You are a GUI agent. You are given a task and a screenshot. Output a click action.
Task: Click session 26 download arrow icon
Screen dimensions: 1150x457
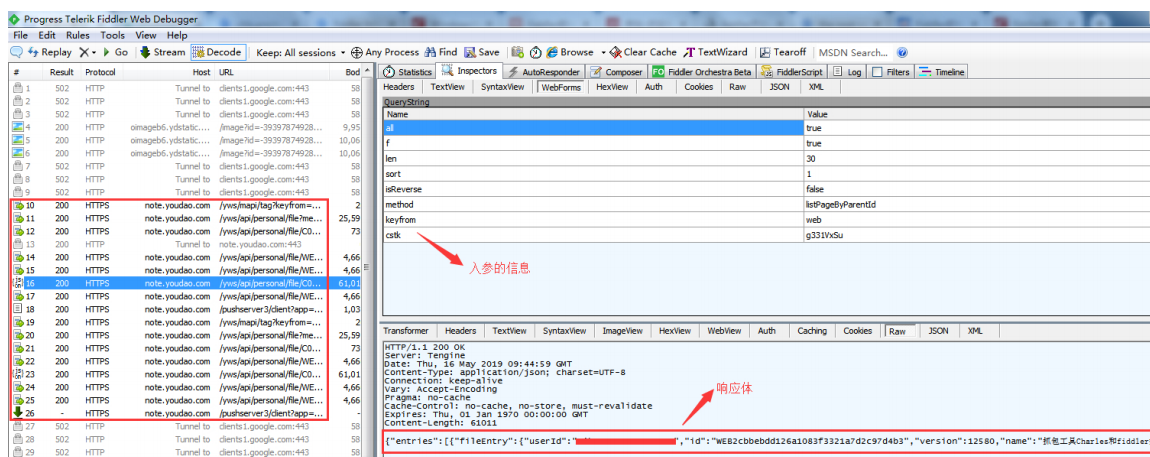click(x=18, y=413)
